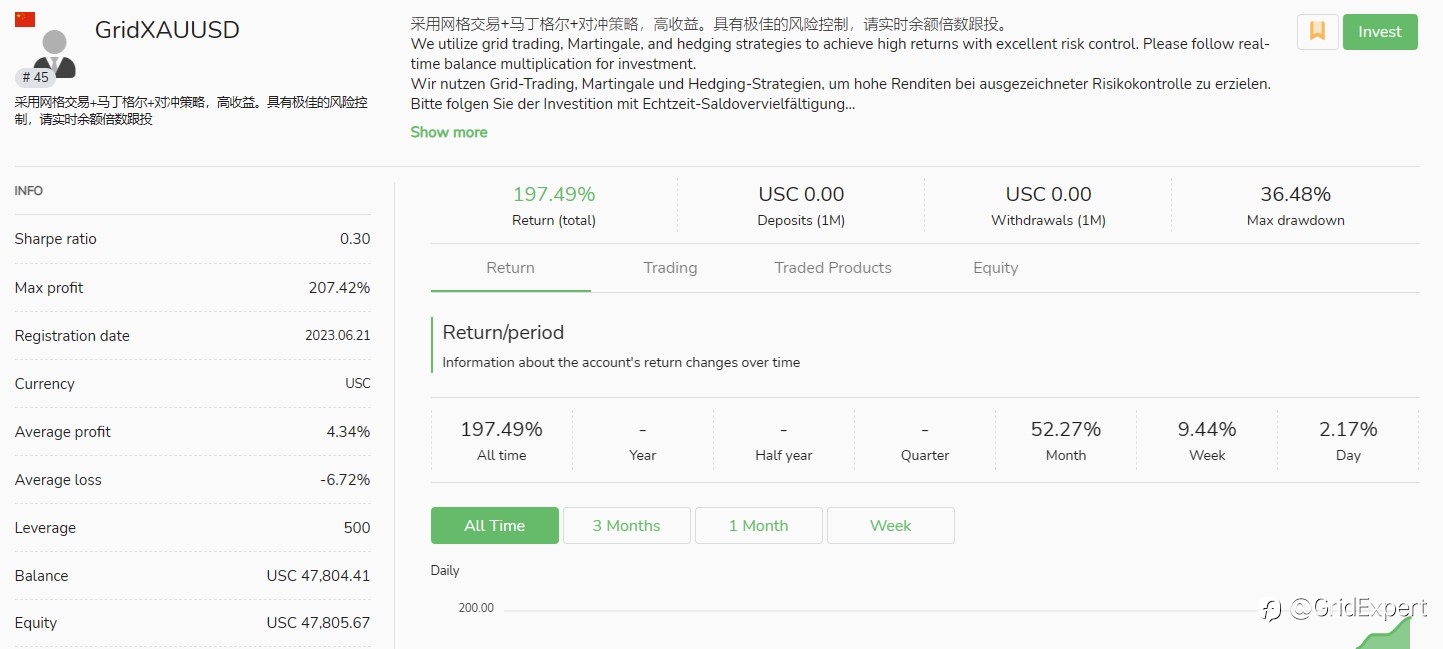Screen dimensions: 1443x649
Task: Click the Average profit 4.34% row
Action: point(192,432)
